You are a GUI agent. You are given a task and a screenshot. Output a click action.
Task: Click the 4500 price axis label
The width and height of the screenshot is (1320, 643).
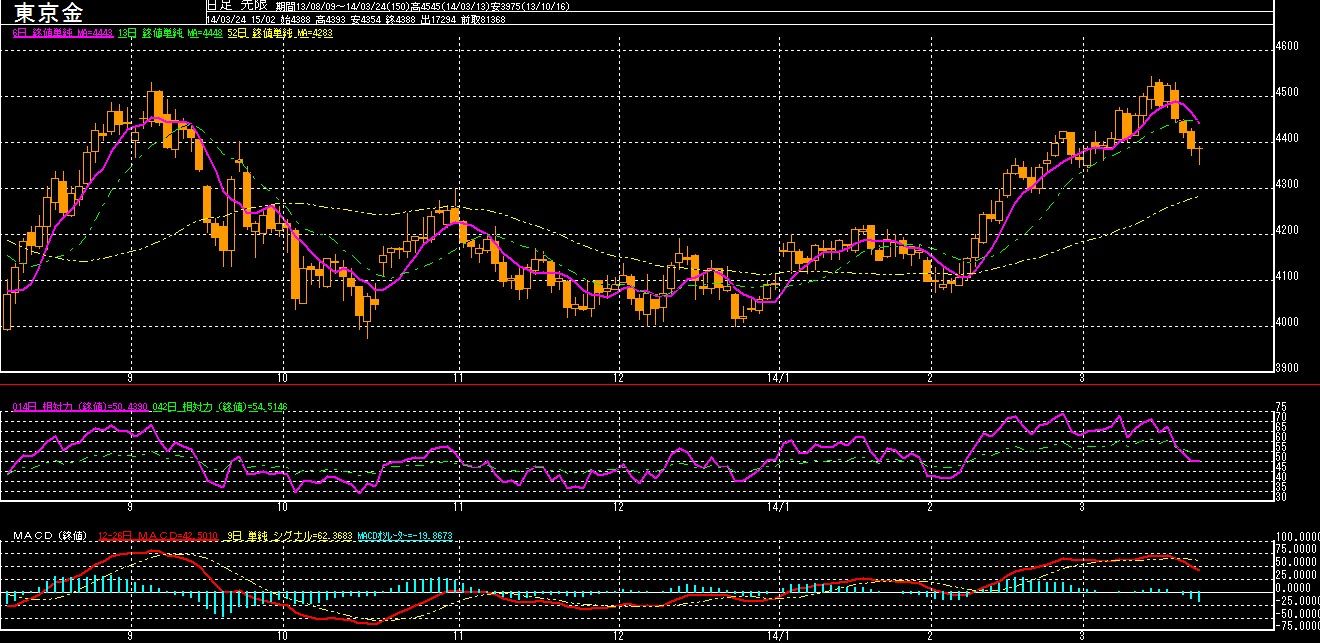click(x=1287, y=92)
